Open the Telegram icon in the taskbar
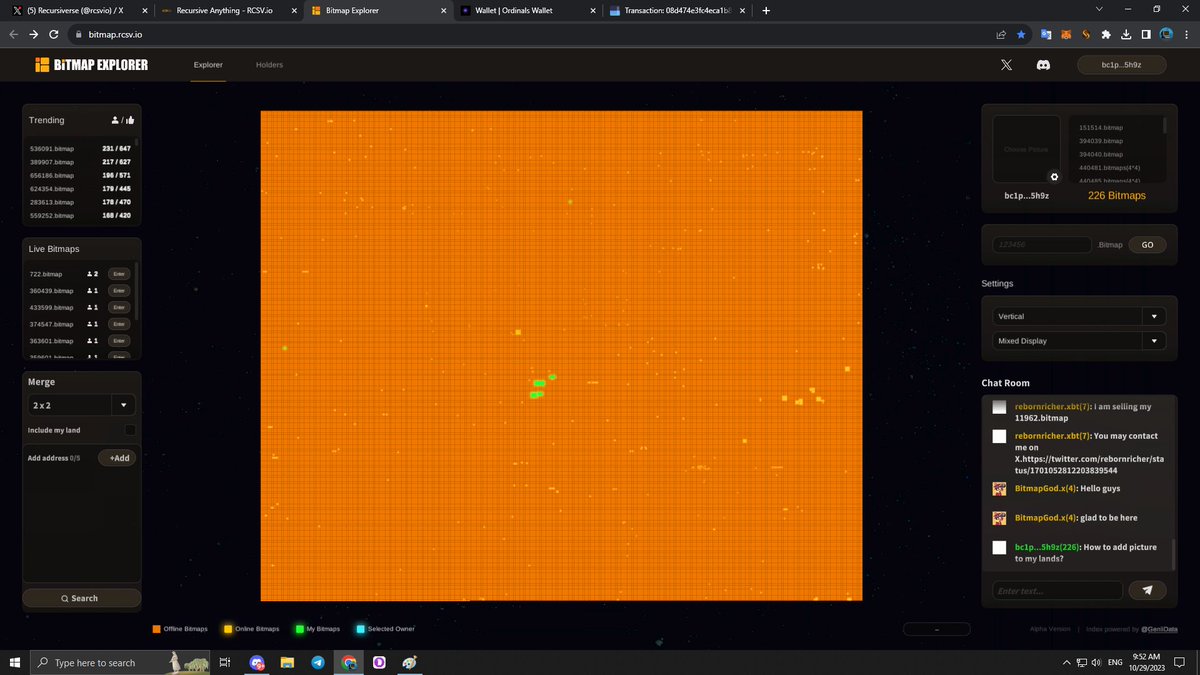The image size is (1200, 675). [x=318, y=662]
